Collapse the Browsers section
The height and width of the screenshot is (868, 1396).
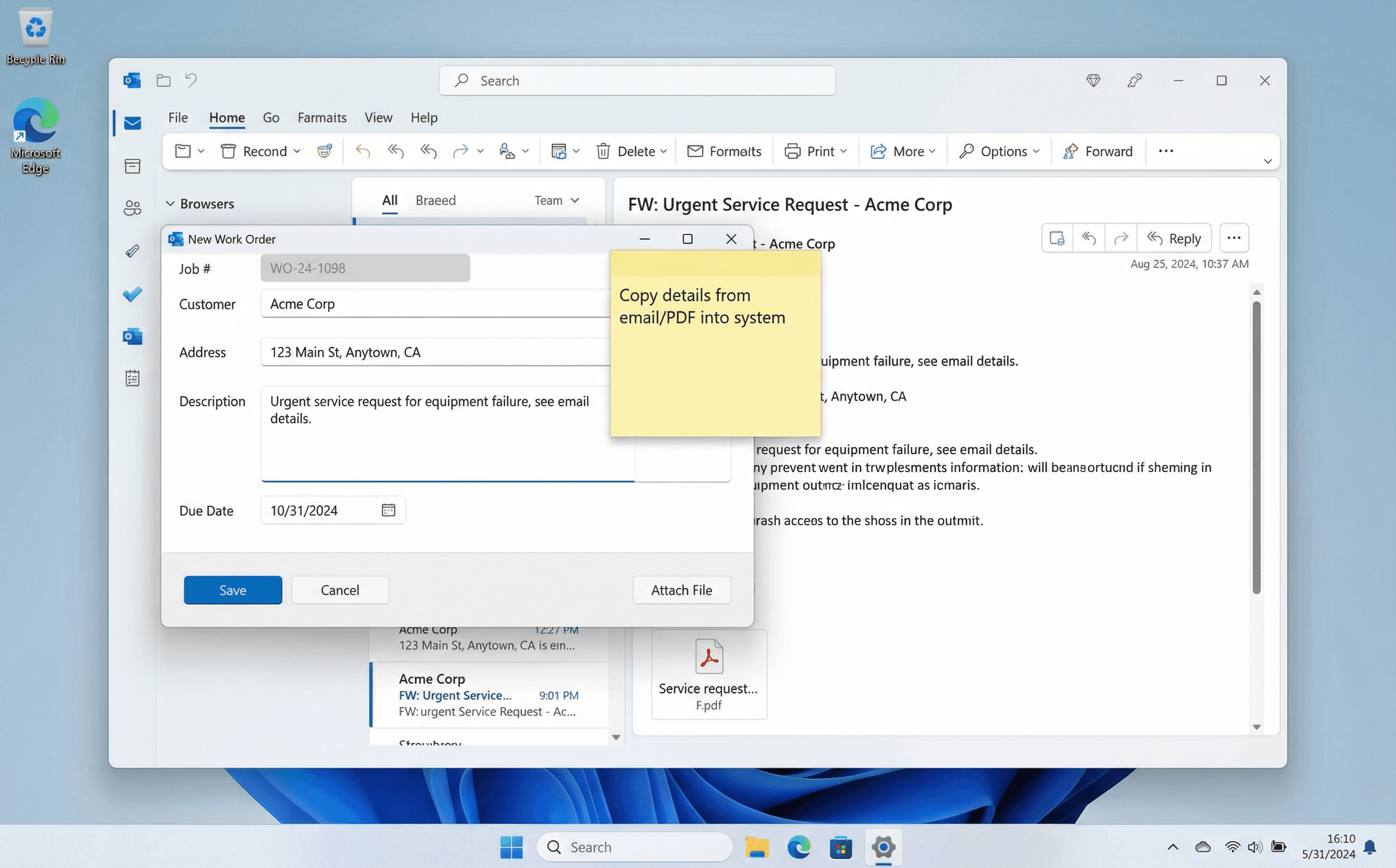pyautogui.click(x=171, y=203)
